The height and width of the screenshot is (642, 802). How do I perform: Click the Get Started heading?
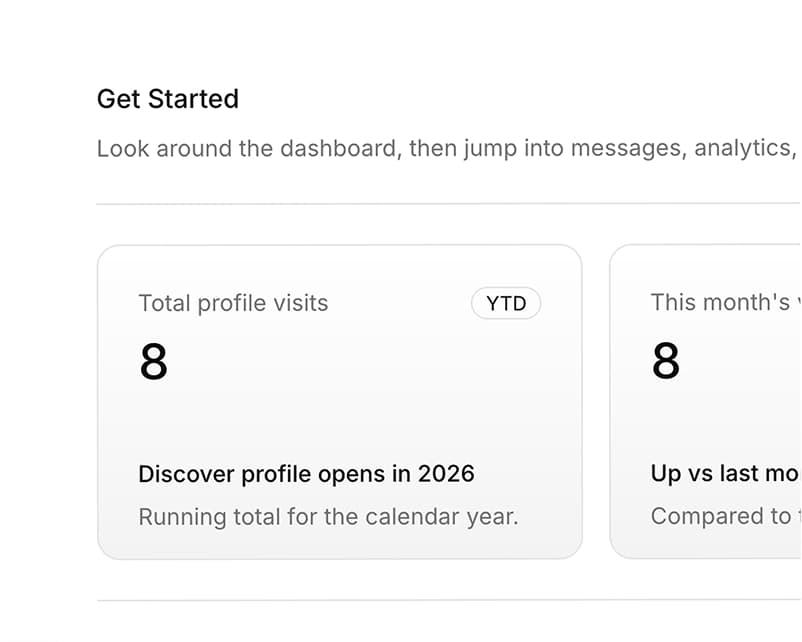click(167, 99)
